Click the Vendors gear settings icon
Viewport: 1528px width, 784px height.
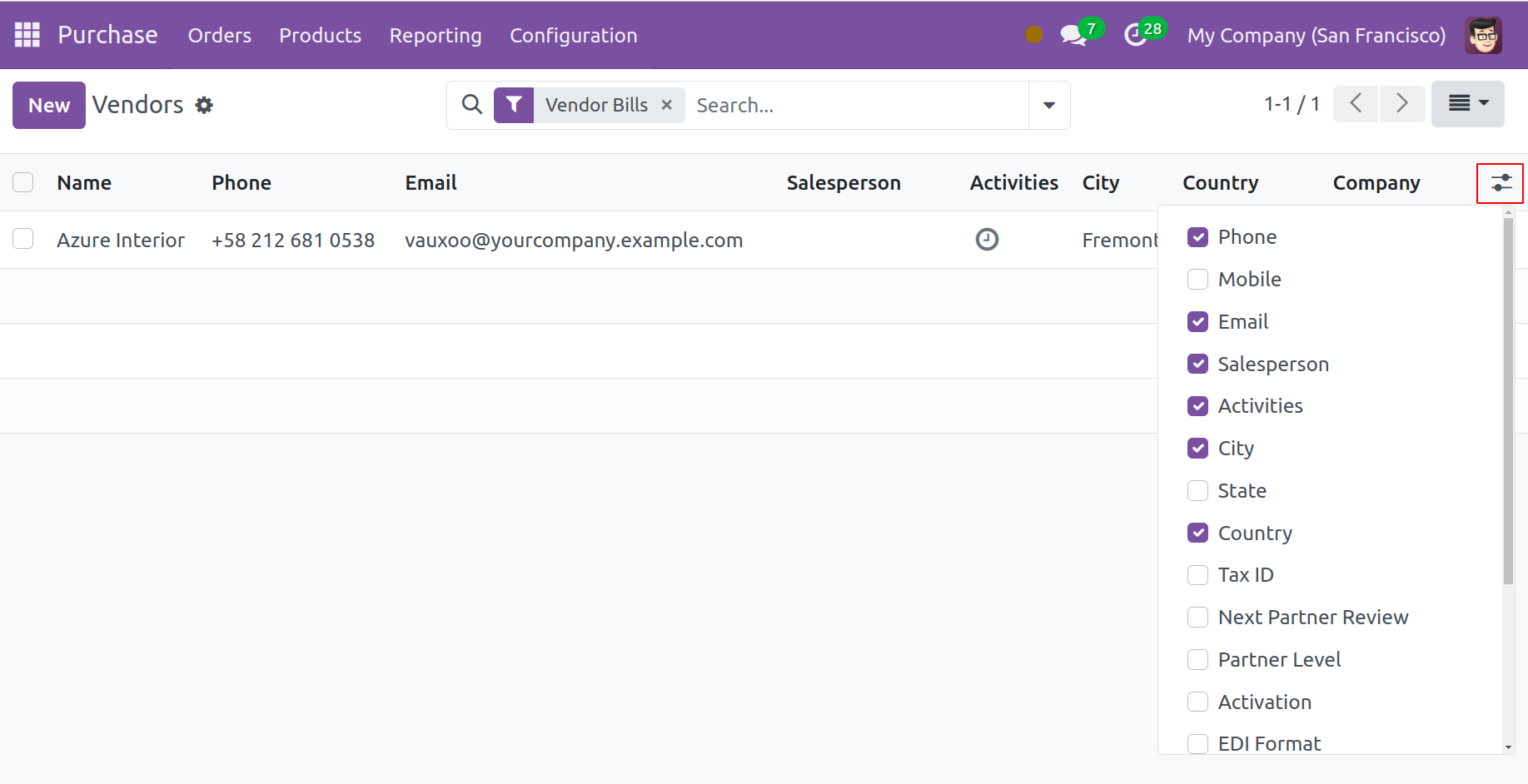point(204,105)
